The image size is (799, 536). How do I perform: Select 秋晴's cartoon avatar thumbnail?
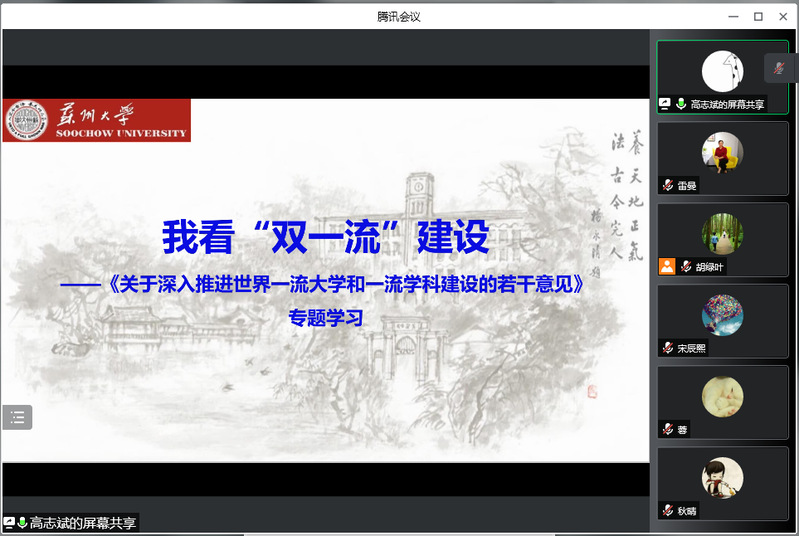click(x=722, y=478)
